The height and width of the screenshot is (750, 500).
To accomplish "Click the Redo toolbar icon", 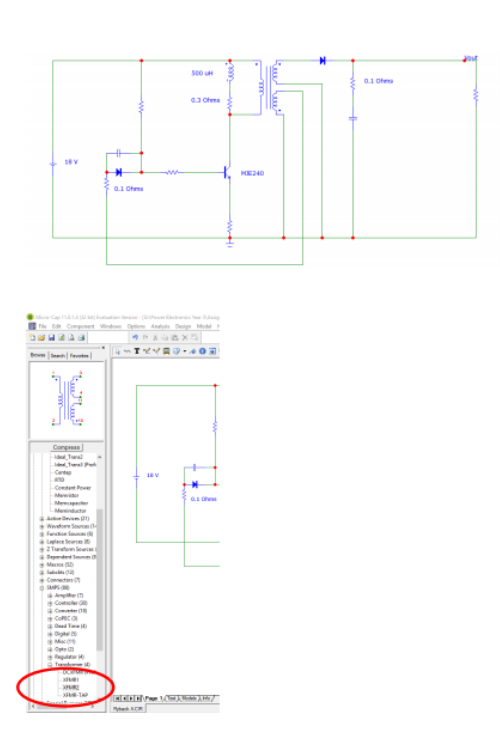I will pos(145,338).
